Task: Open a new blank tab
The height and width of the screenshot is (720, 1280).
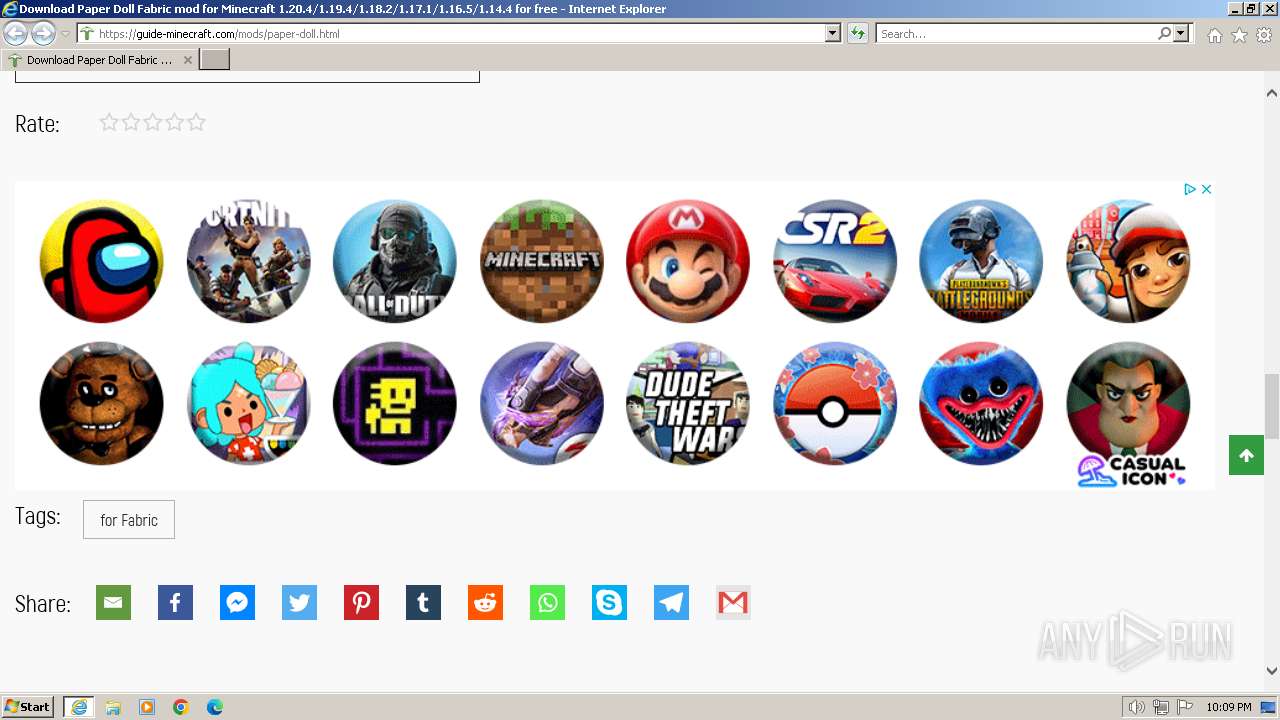Action: pyautogui.click(x=215, y=60)
